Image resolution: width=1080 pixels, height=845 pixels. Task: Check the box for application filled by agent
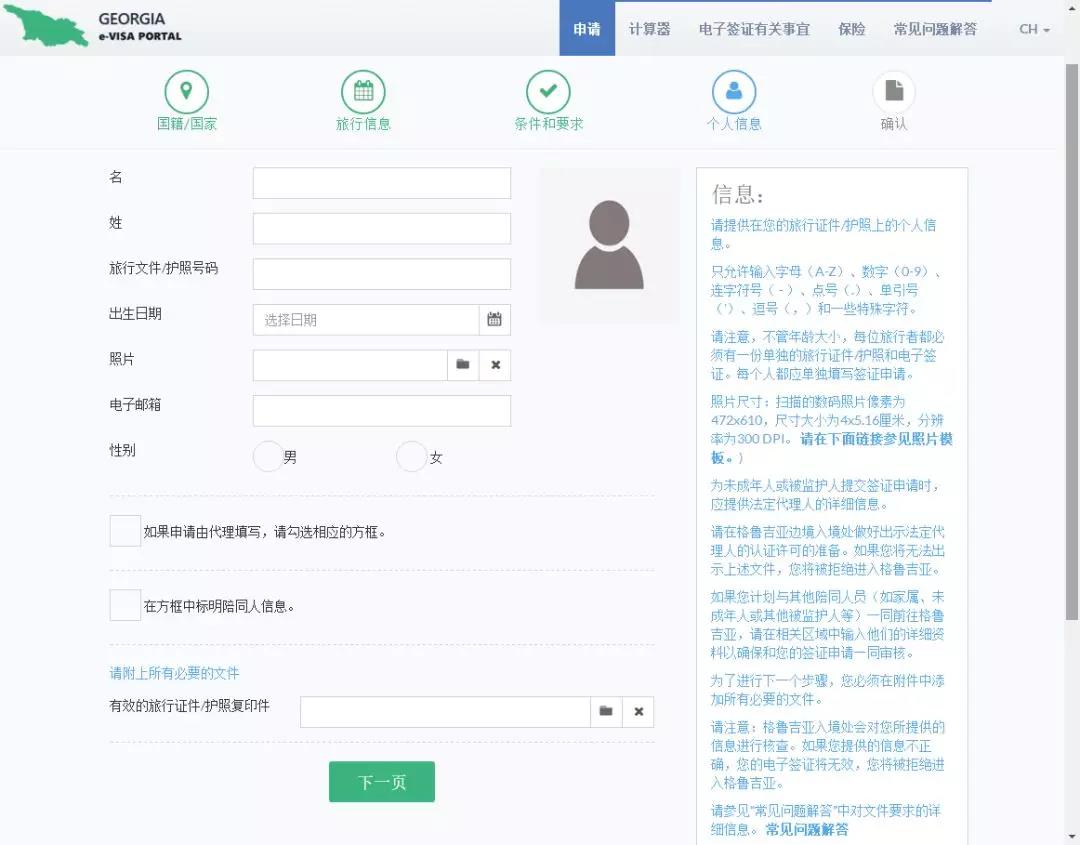coord(125,531)
